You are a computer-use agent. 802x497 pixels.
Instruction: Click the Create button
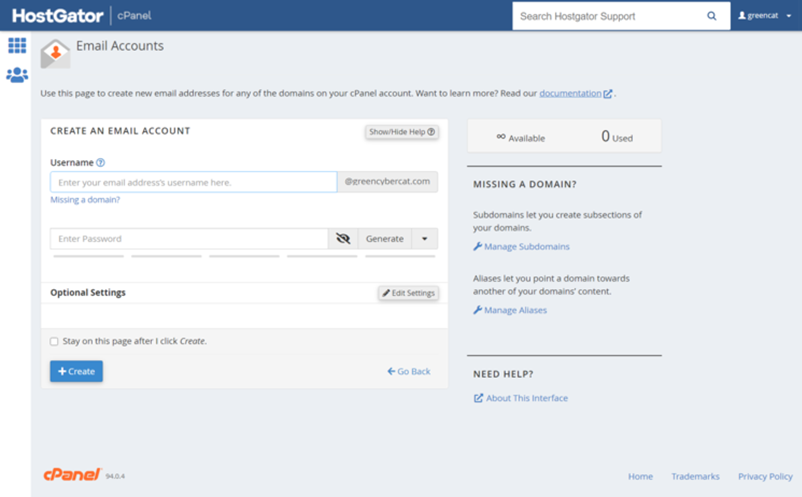(76, 371)
